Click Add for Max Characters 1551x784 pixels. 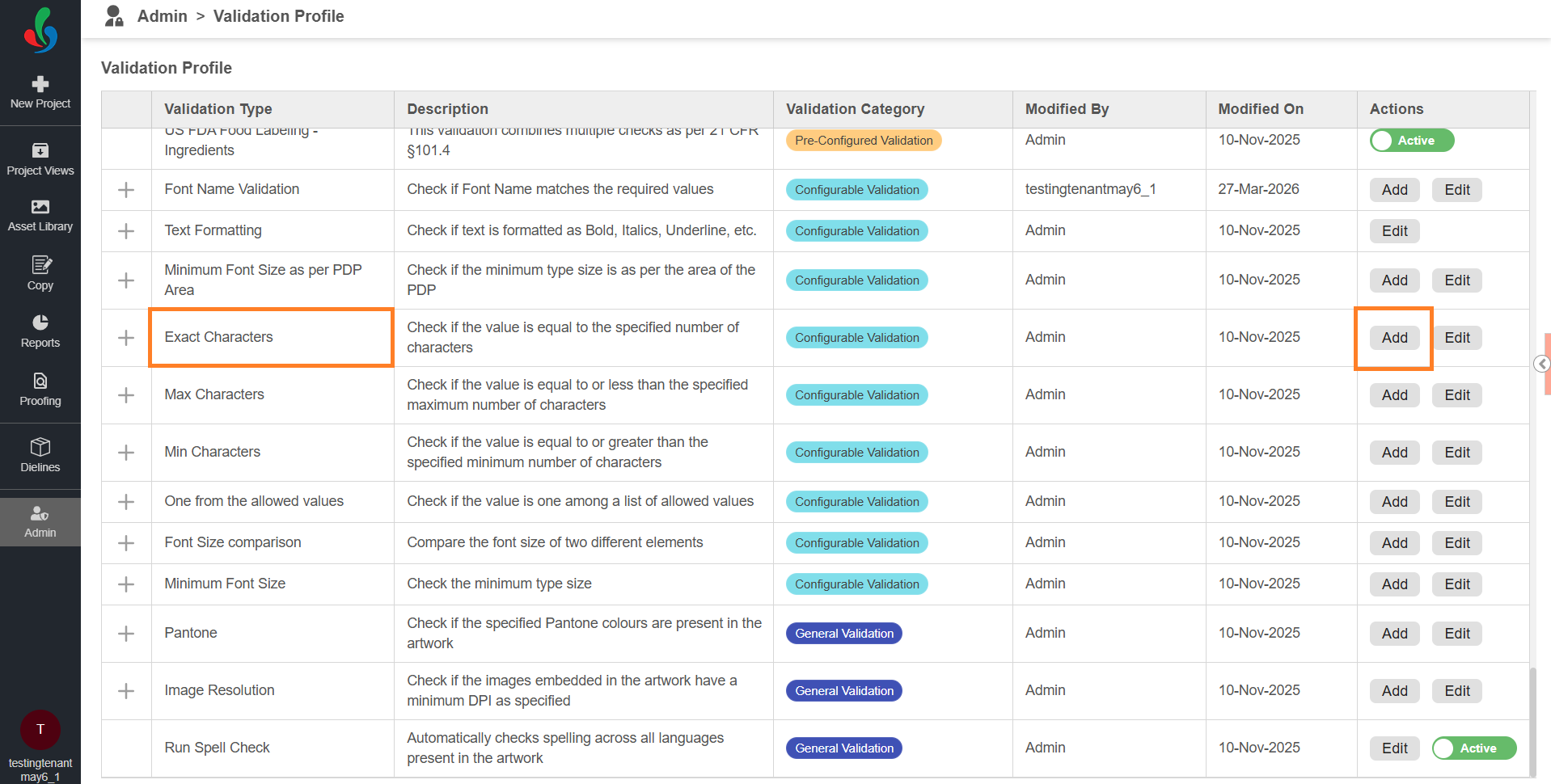click(x=1394, y=395)
